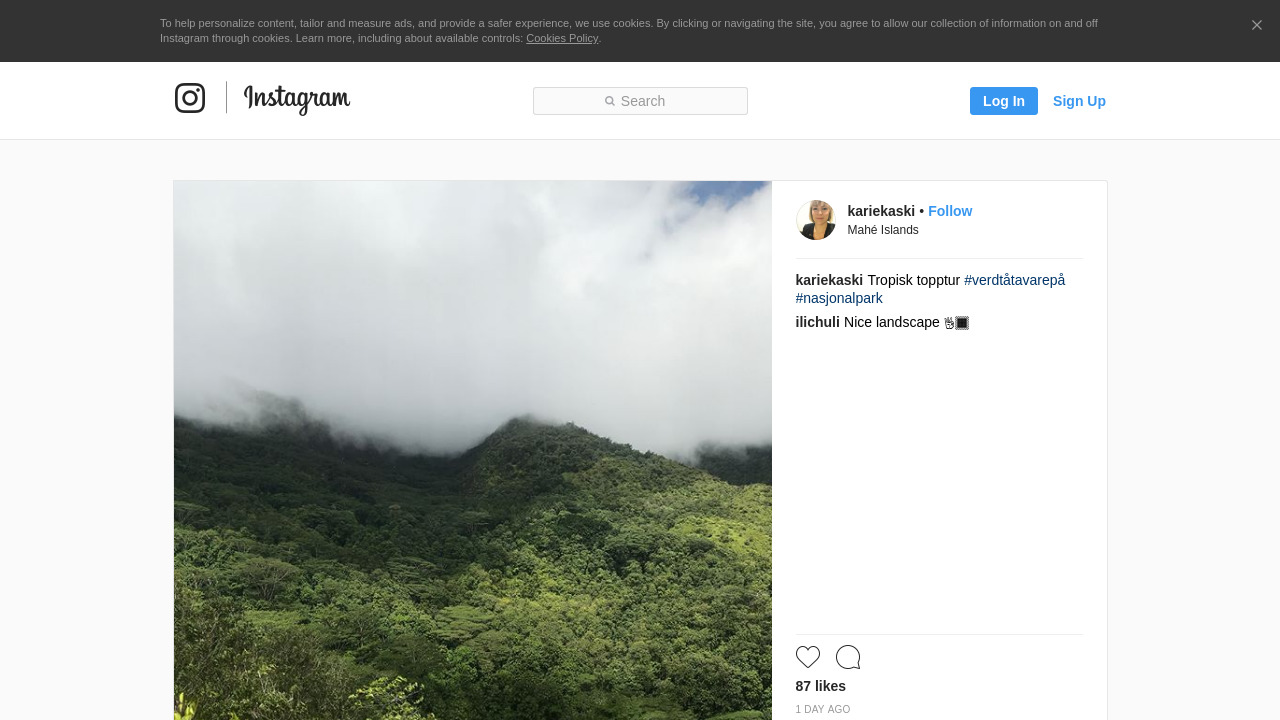
Task: Click the #verdtåtavarepå hashtag
Action: 1014,280
